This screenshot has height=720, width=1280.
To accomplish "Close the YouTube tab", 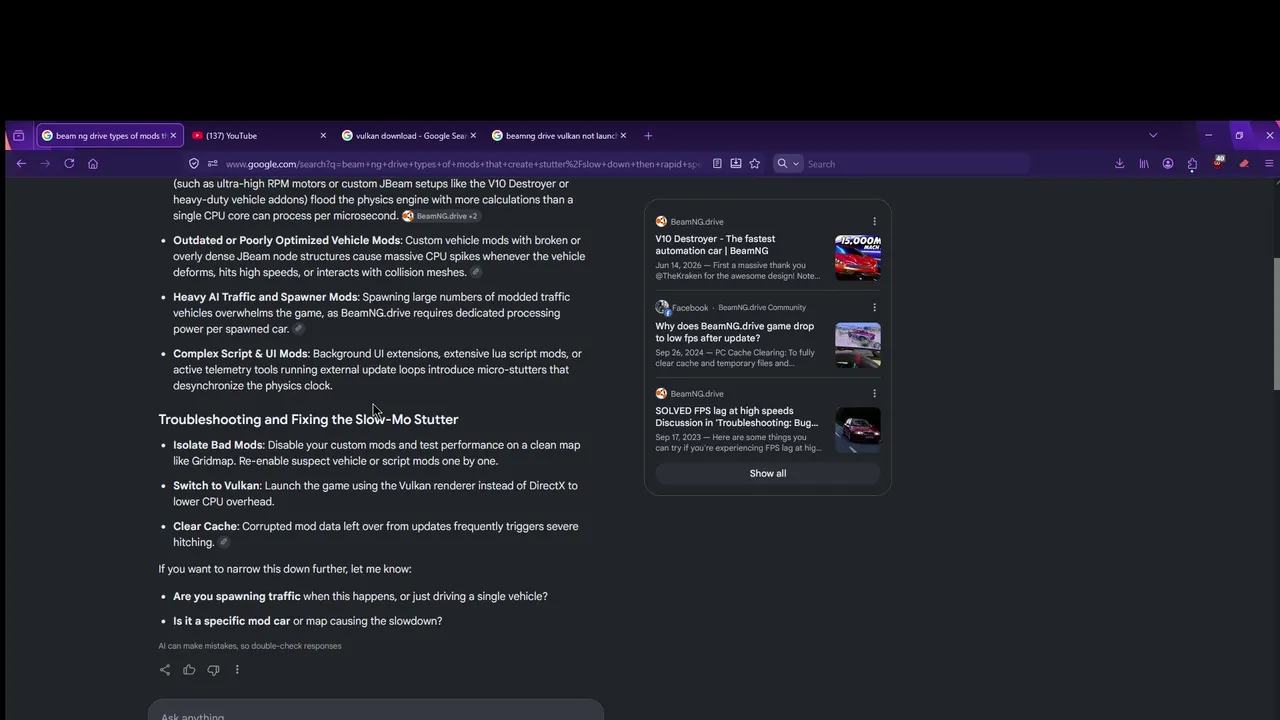I will pyautogui.click(x=323, y=136).
